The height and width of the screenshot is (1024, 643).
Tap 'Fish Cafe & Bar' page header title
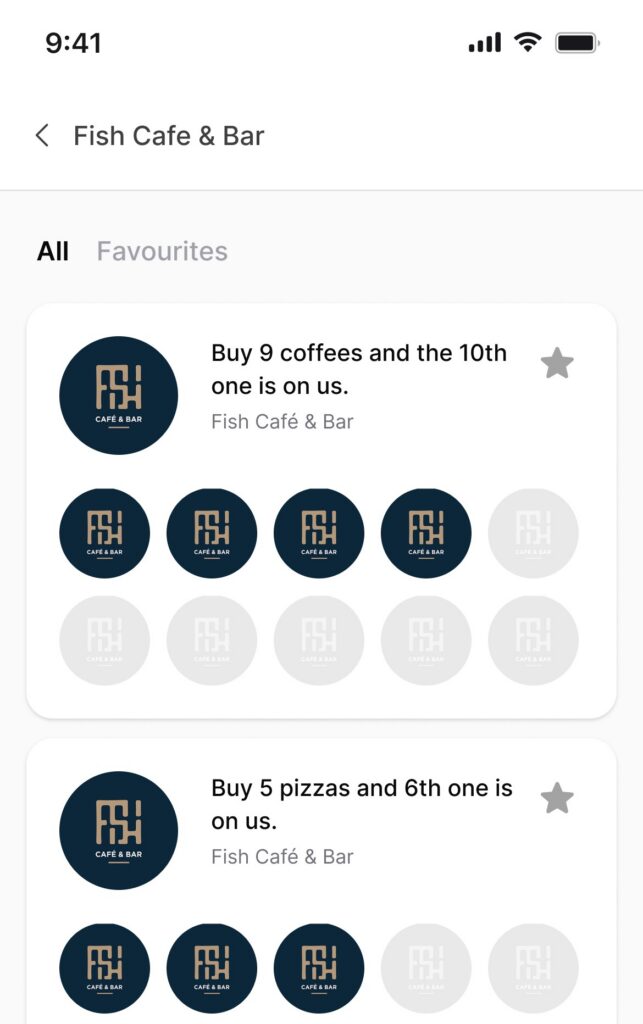(169, 136)
